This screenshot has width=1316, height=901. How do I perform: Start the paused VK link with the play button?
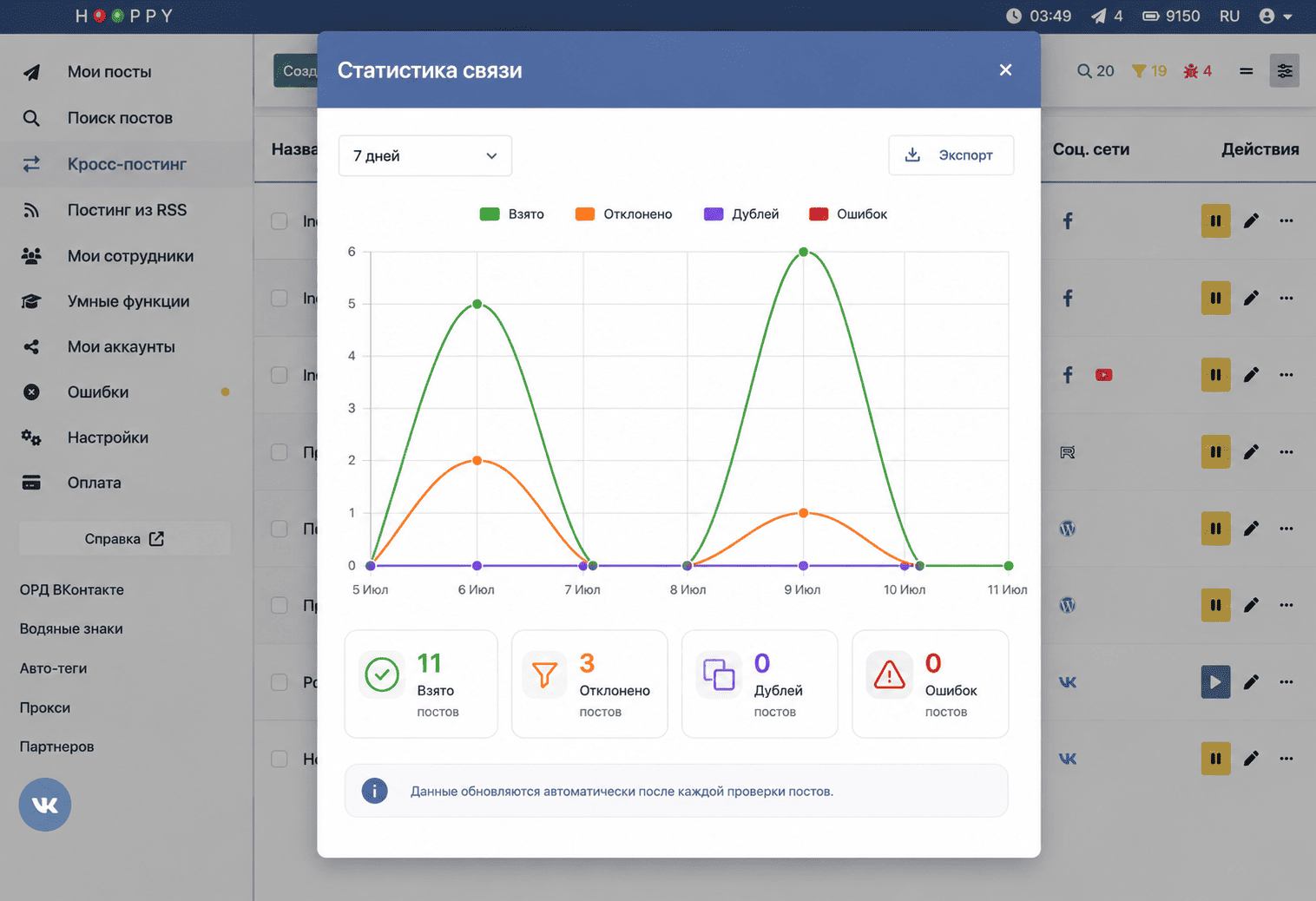(1215, 682)
